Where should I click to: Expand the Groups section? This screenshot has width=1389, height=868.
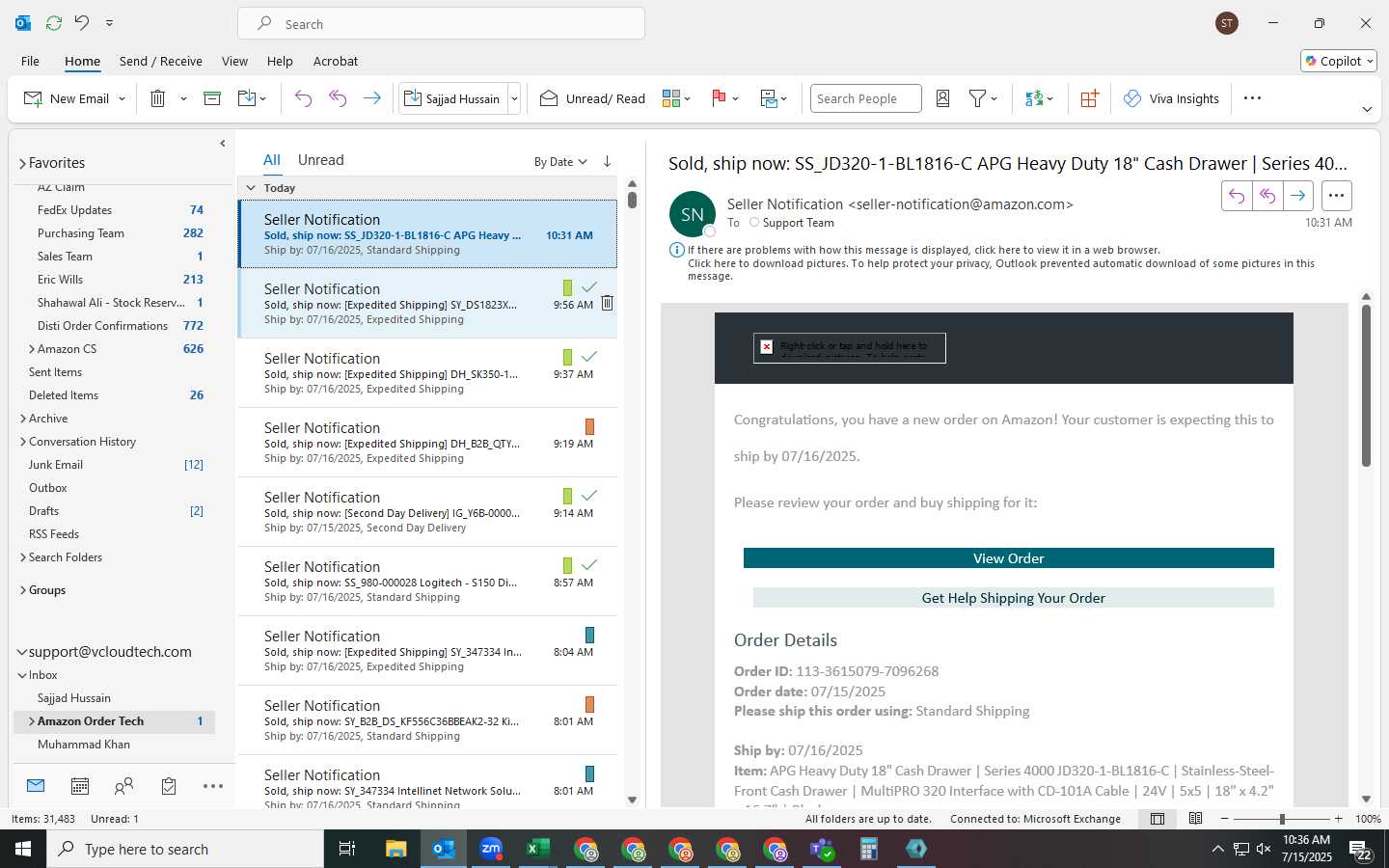click(x=22, y=590)
